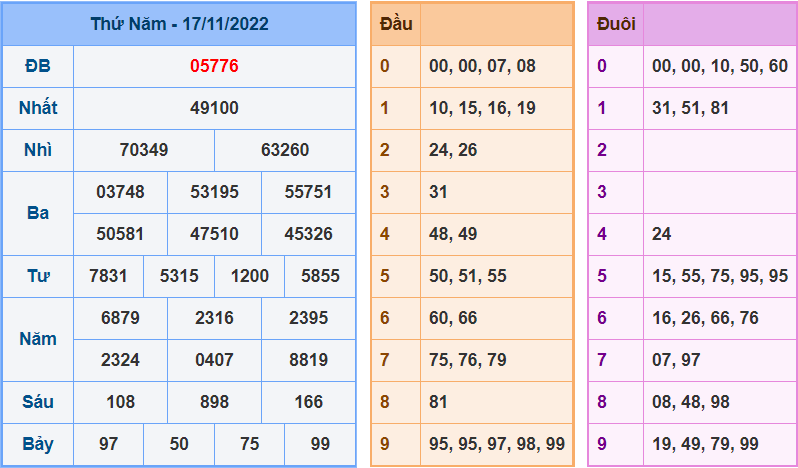Click the Năm row label
Screen dimensions: 798x468
coord(38,339)
